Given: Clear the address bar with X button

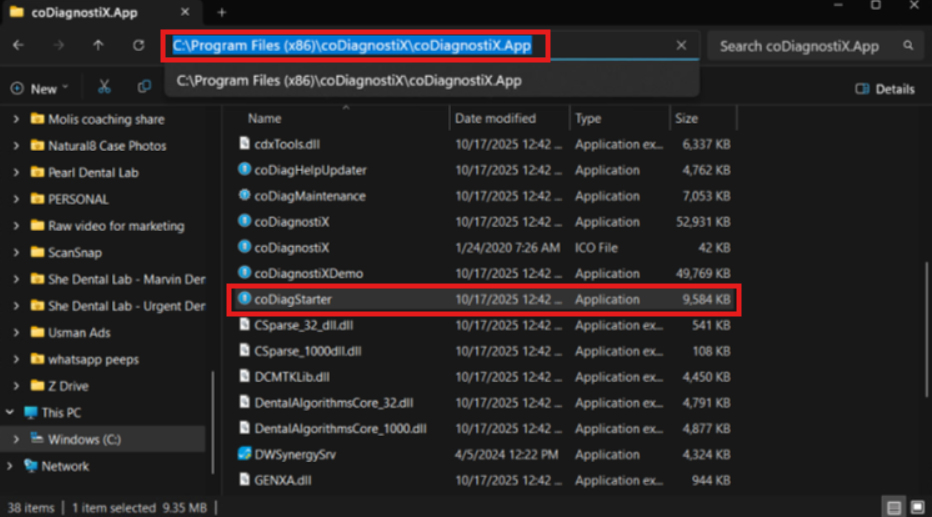Looking at the screenshot, I should coord(681,46).
